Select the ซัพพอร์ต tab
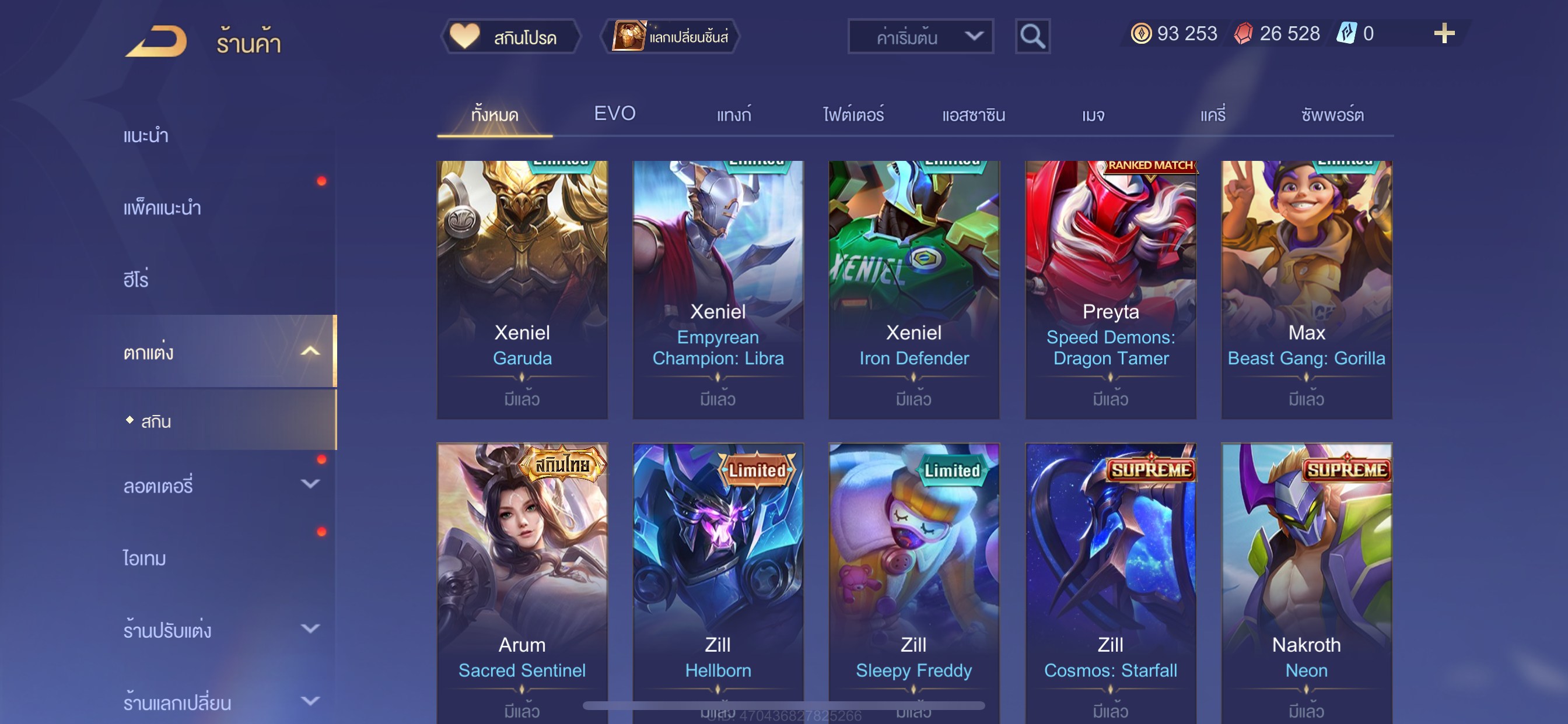This screenshot has height=724, width=1568. pos(1332,115)
